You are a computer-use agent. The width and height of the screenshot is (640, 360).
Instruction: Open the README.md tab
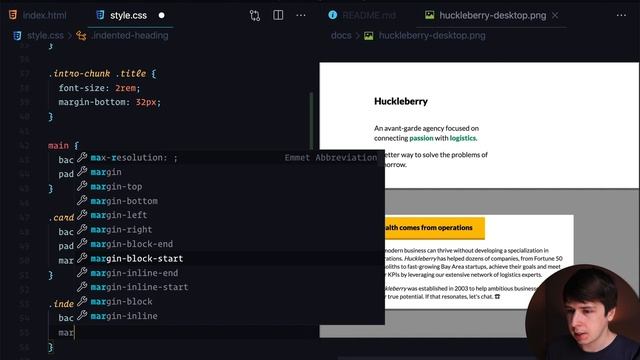pos(369,16)
